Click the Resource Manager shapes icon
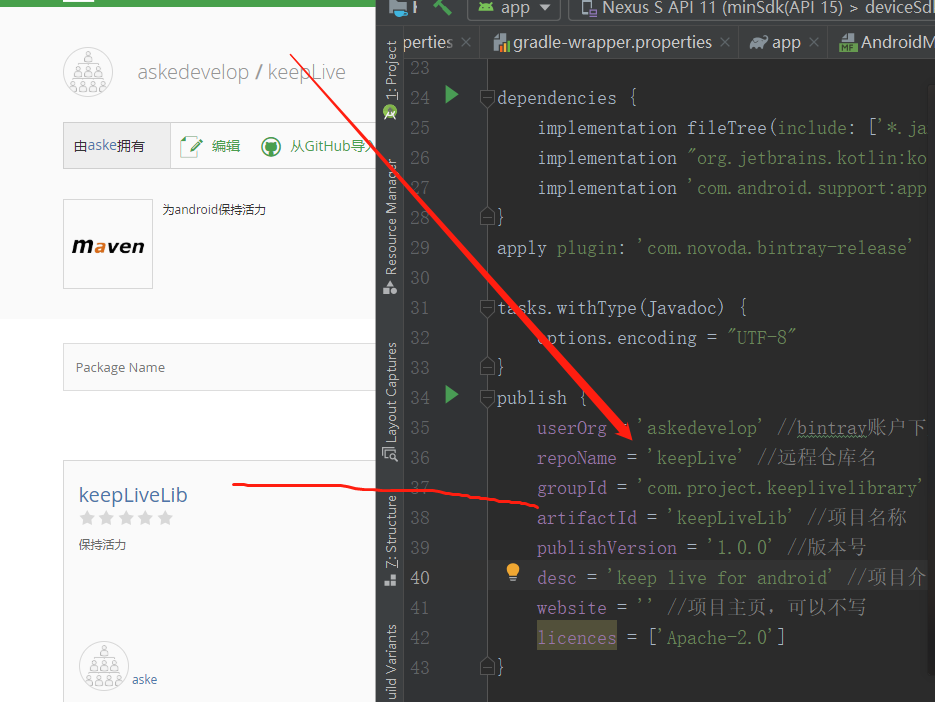This screenshot has height=702, width=935. (x=390, y=288)
